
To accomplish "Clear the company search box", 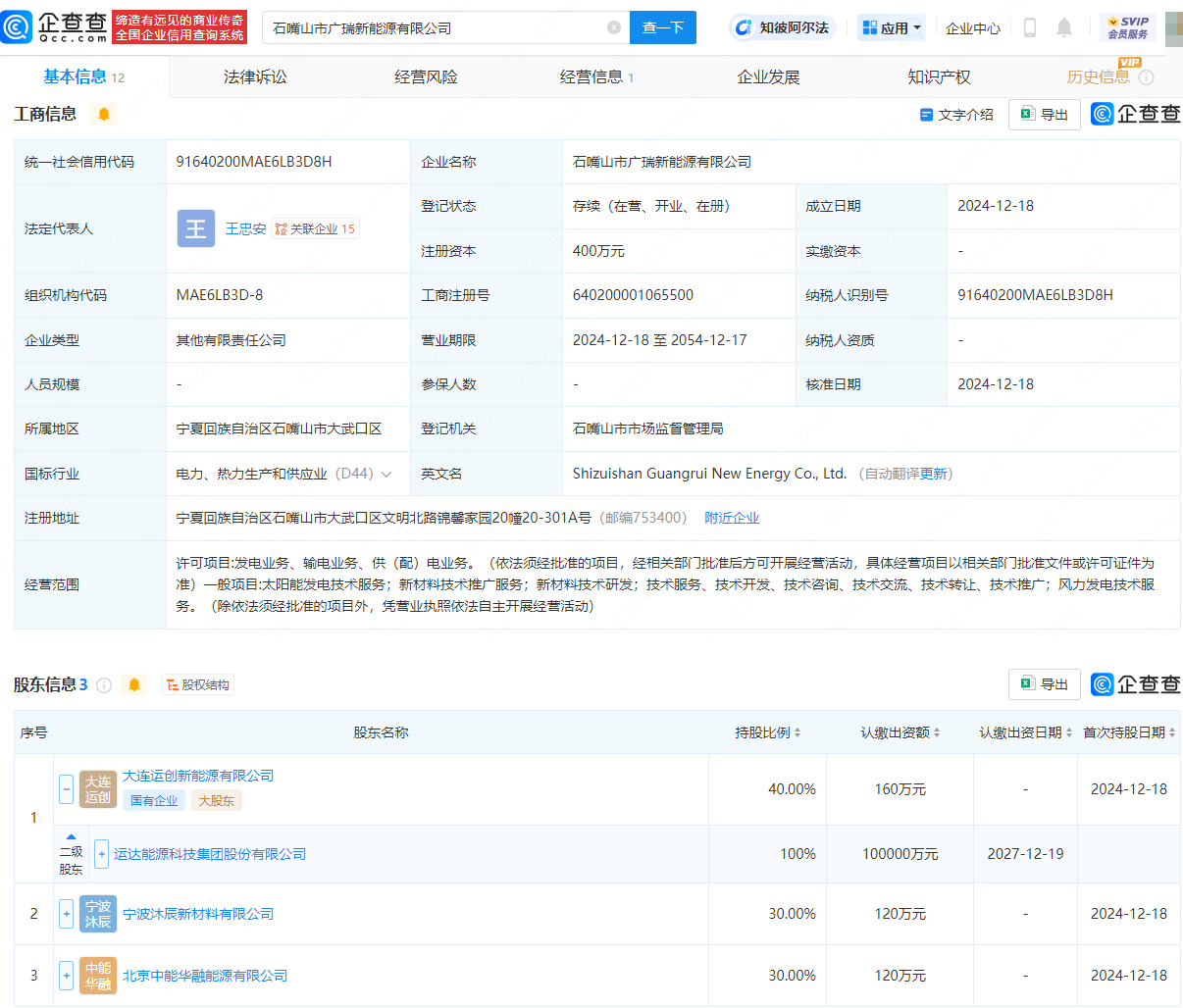I will [614, 27].
